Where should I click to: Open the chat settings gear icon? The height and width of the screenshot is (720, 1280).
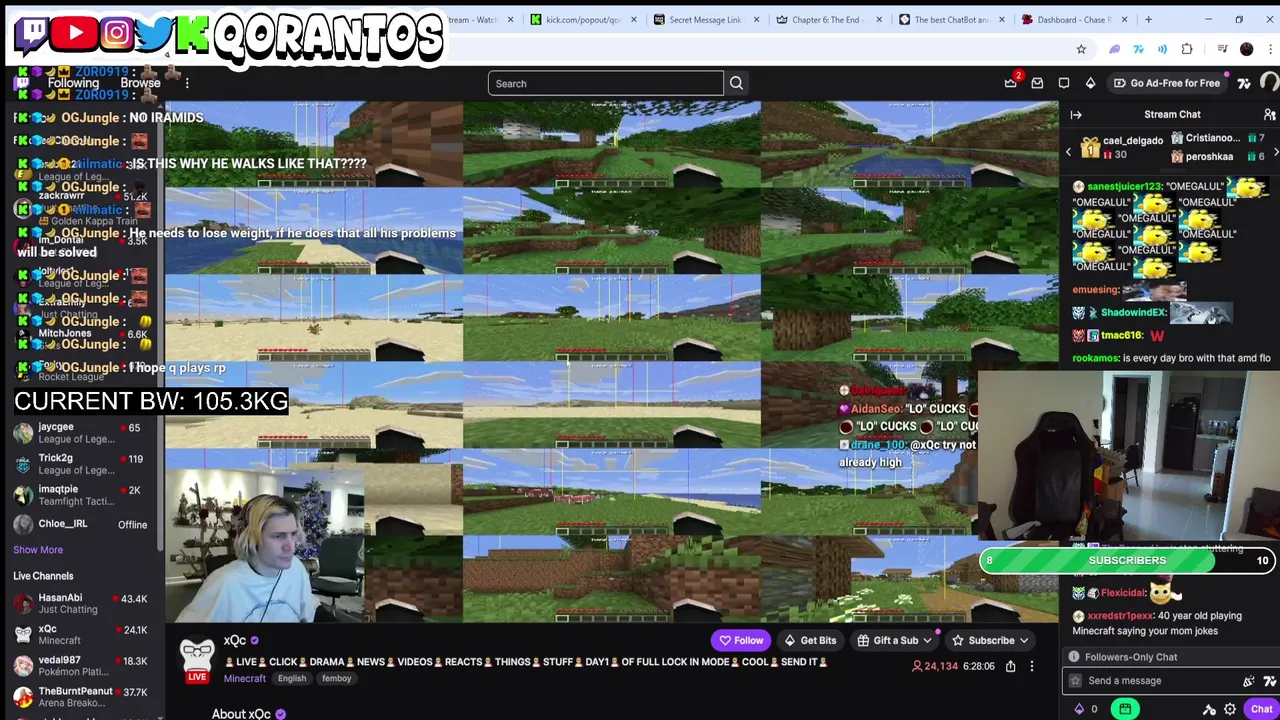[x=1230, y=709]
